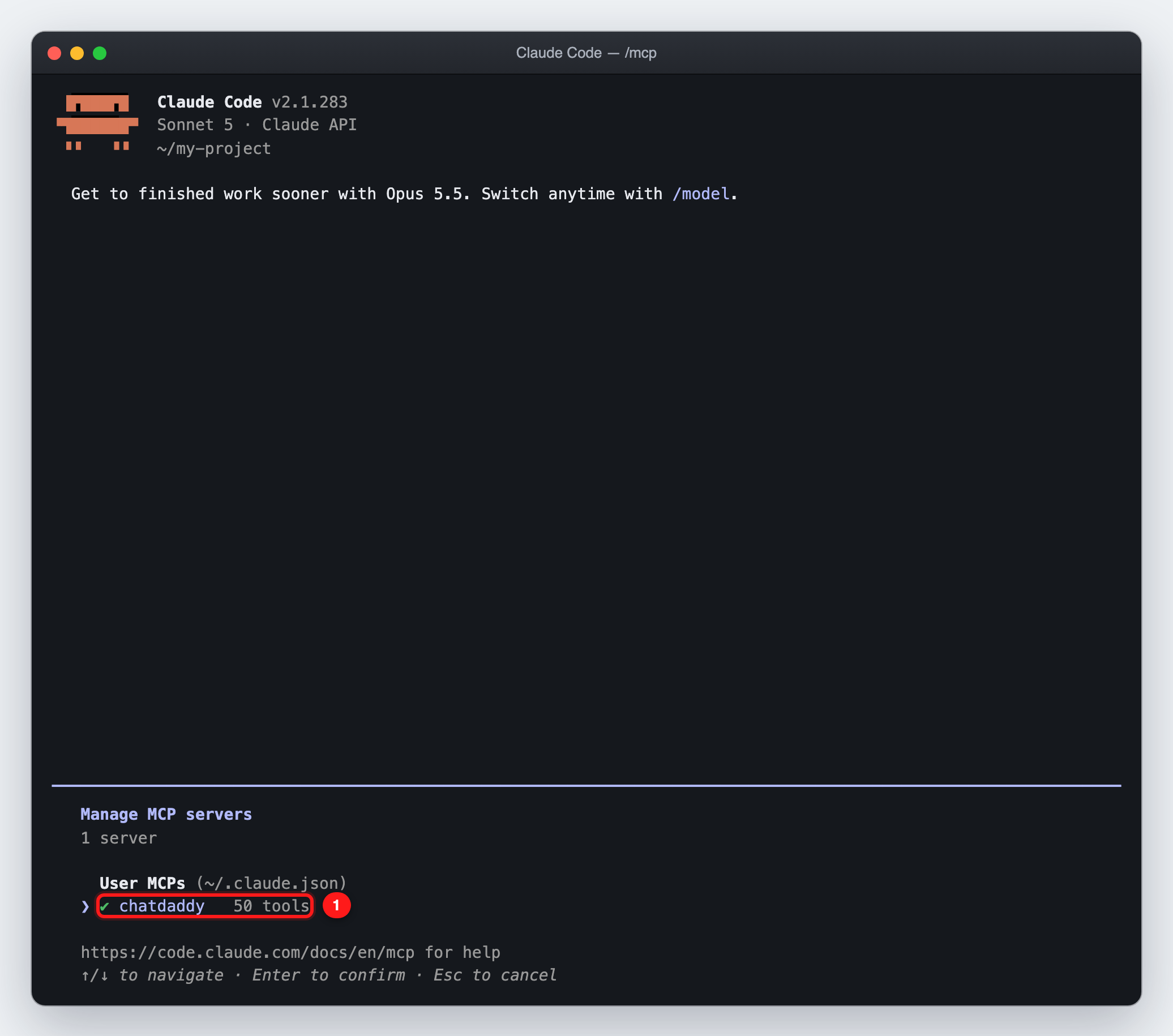Click the window title "Claude Code — /mcp"
The height and width of the screenshot is (1036, 1173).
tap(586, 53)
